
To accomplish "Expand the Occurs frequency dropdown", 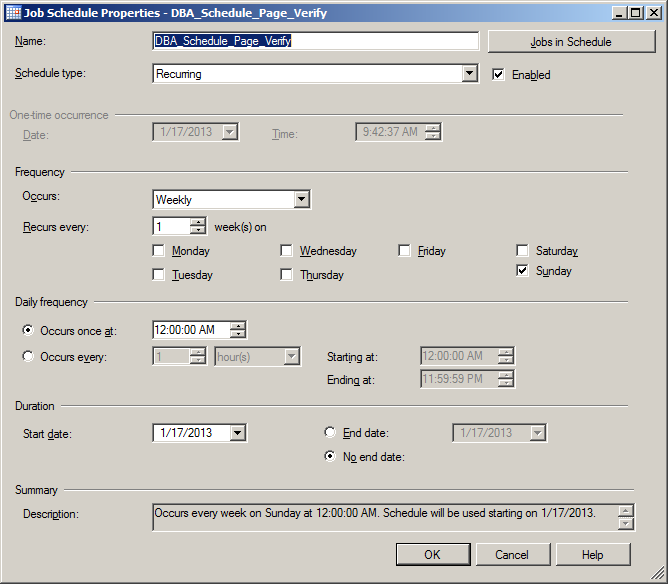I will coord(302,200).
